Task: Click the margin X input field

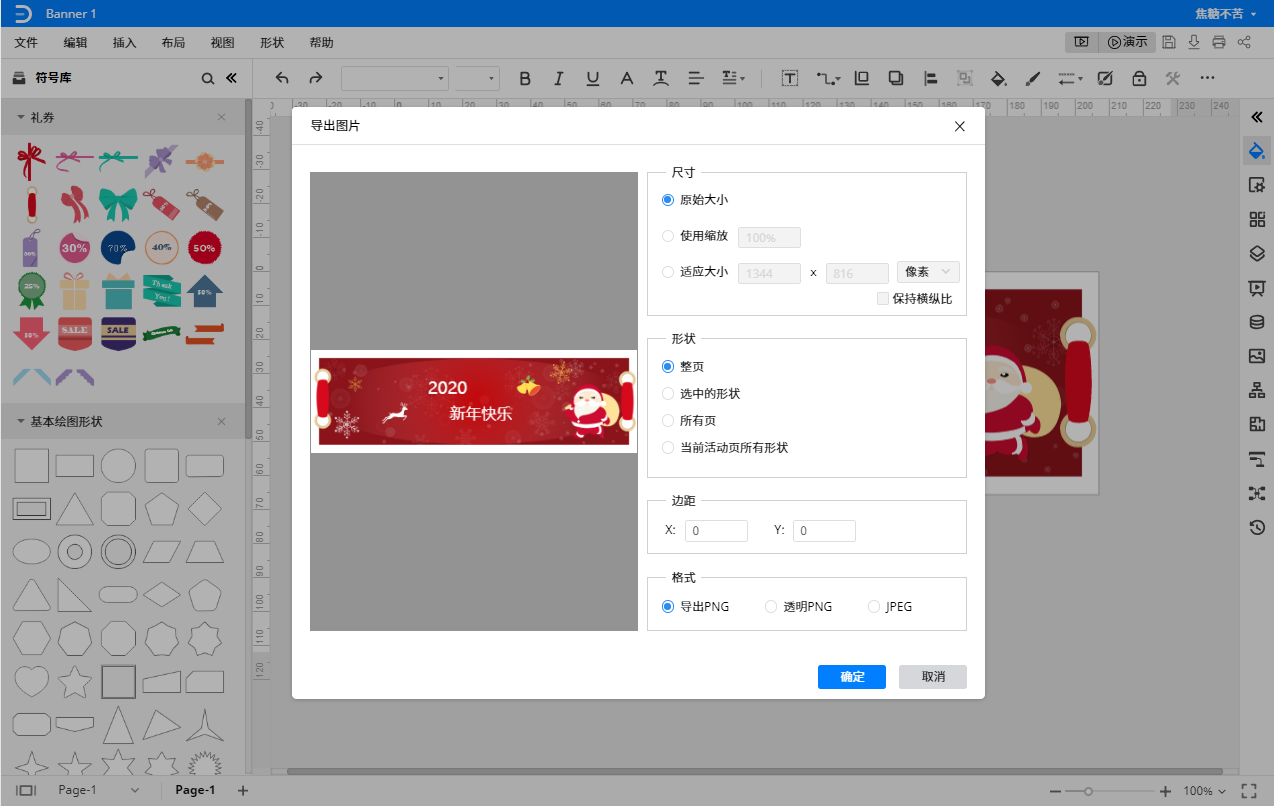Action: [x=716, y=531]
